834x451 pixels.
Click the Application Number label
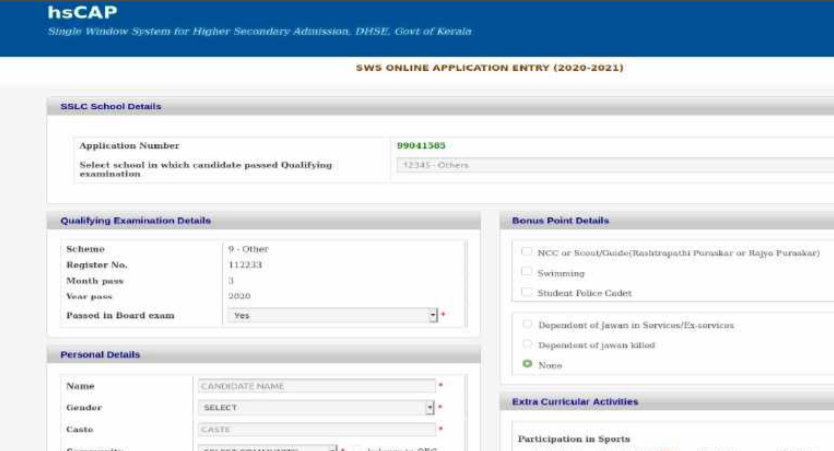pyautogui.click(x=129, y=145)
